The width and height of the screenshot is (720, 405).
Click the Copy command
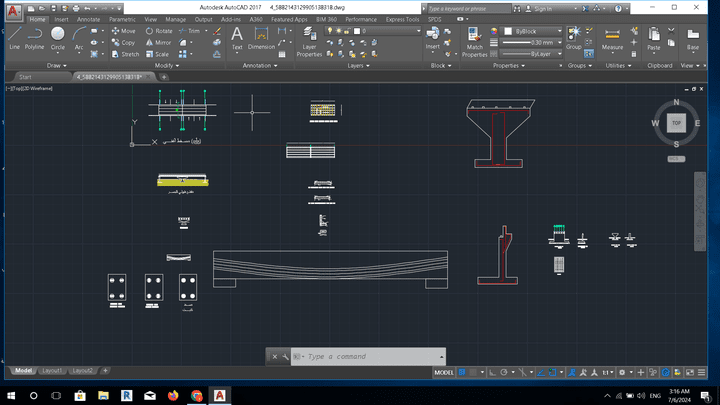pyautogui.click(x=124, y=43)
